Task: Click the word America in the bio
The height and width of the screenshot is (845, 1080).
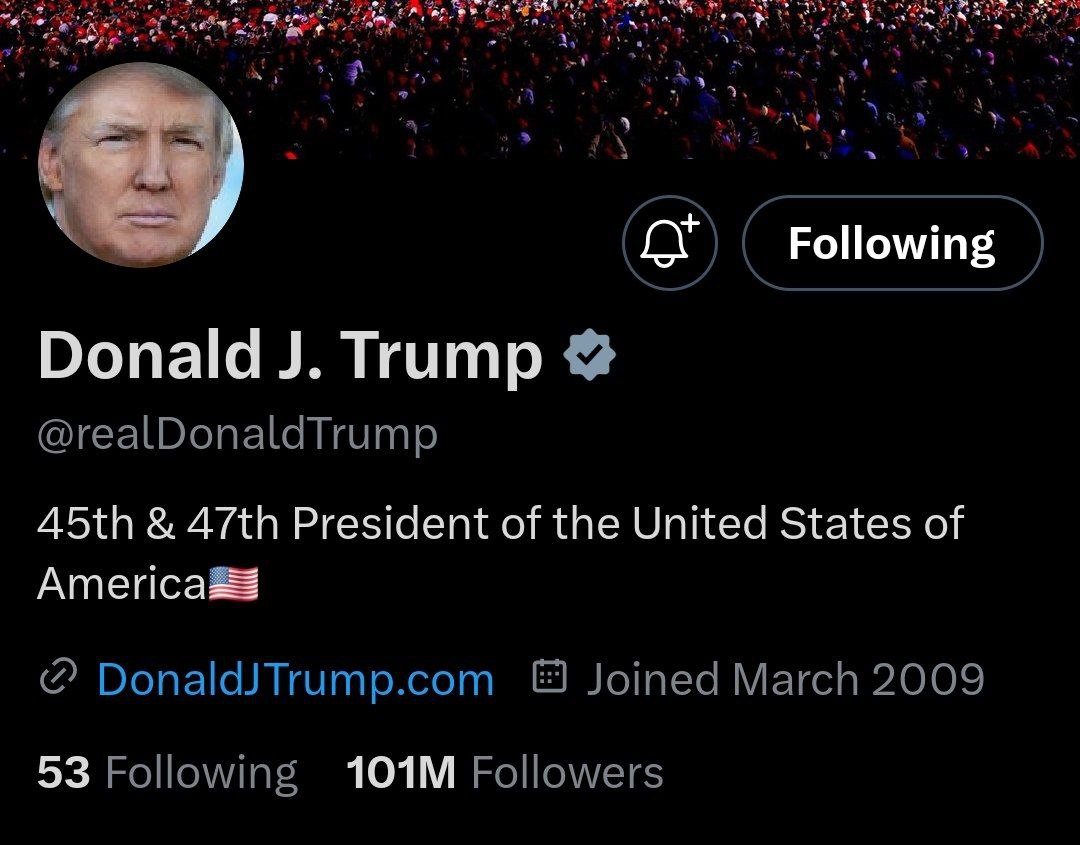Action: [x=122, y=584]
